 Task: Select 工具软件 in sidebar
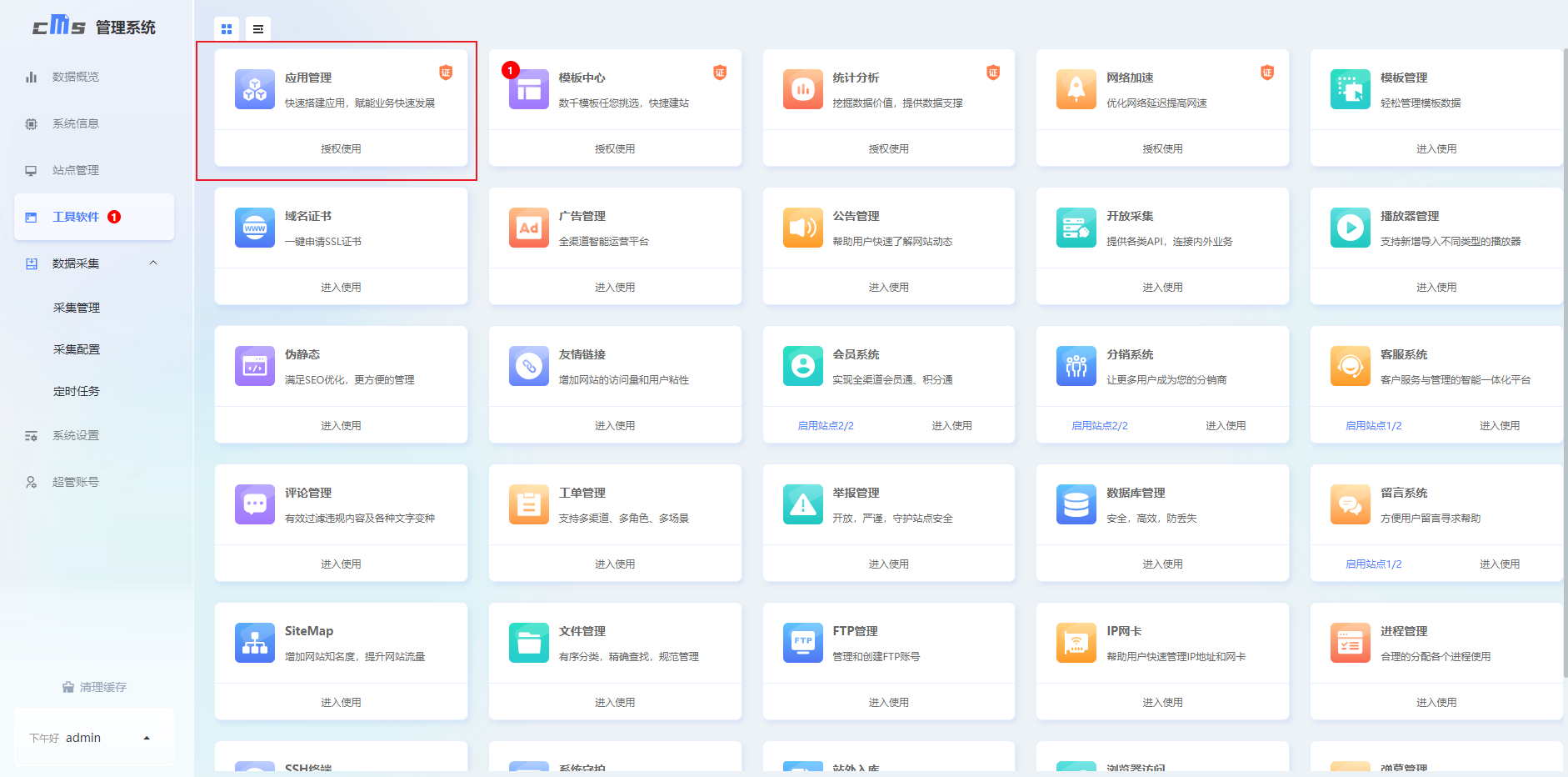(94, 217)
